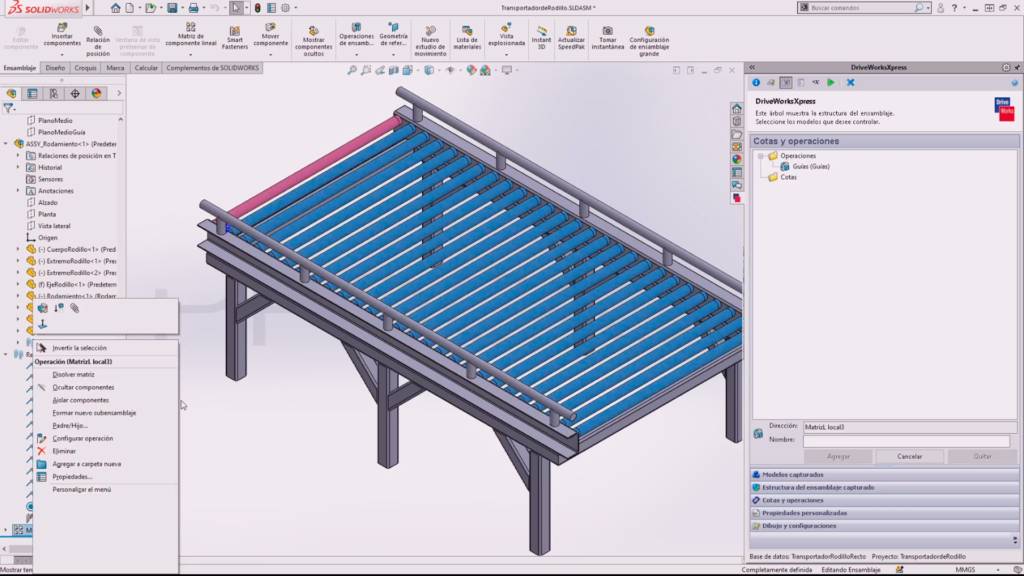Open Operaciones de ensamblaje tool
1024x576 pixels.
[356, 35]
